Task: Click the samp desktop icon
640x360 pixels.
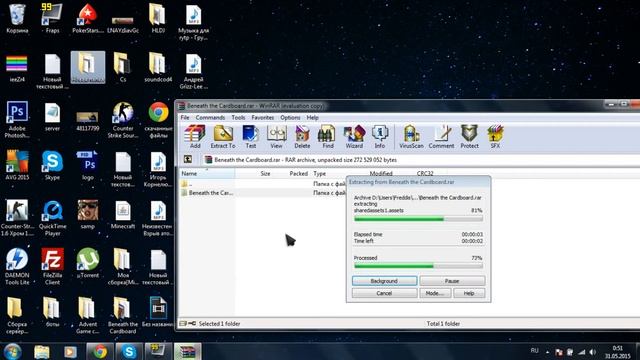Action: (x=88, y=215)
